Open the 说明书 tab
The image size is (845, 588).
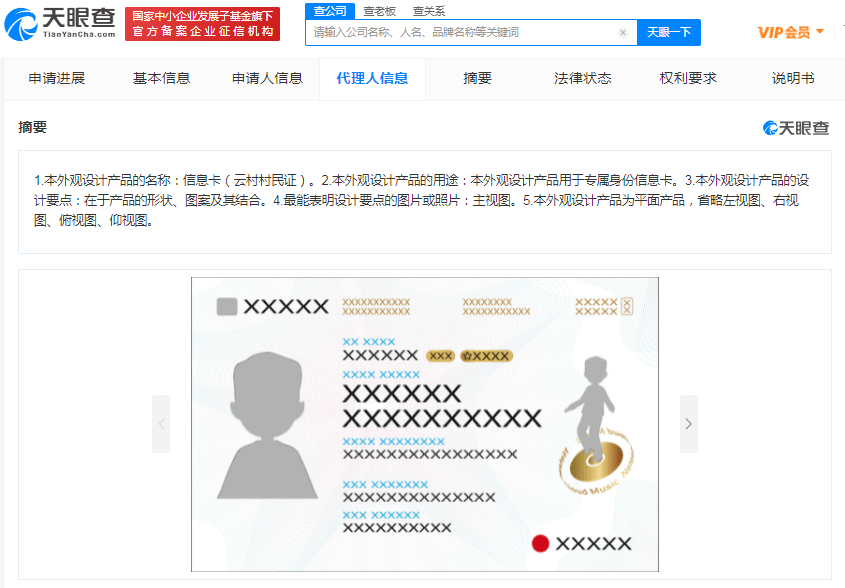click(790, 77)
